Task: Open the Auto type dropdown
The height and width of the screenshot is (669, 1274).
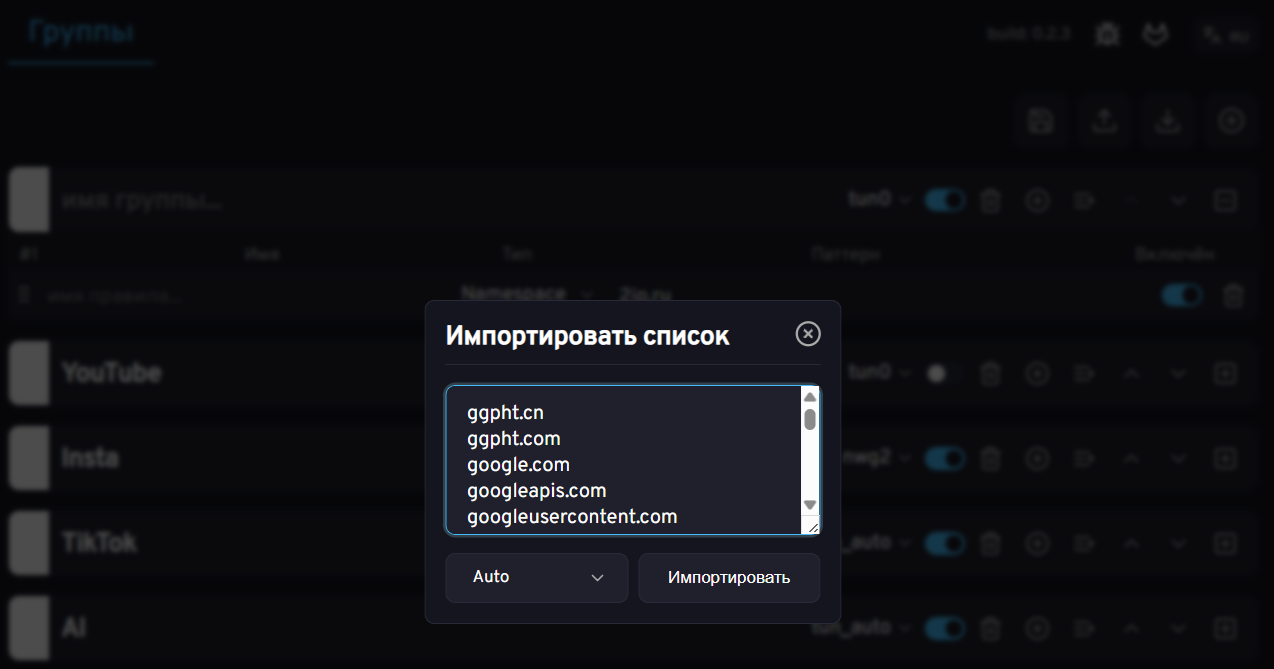Action: click(x=537, y=578)
